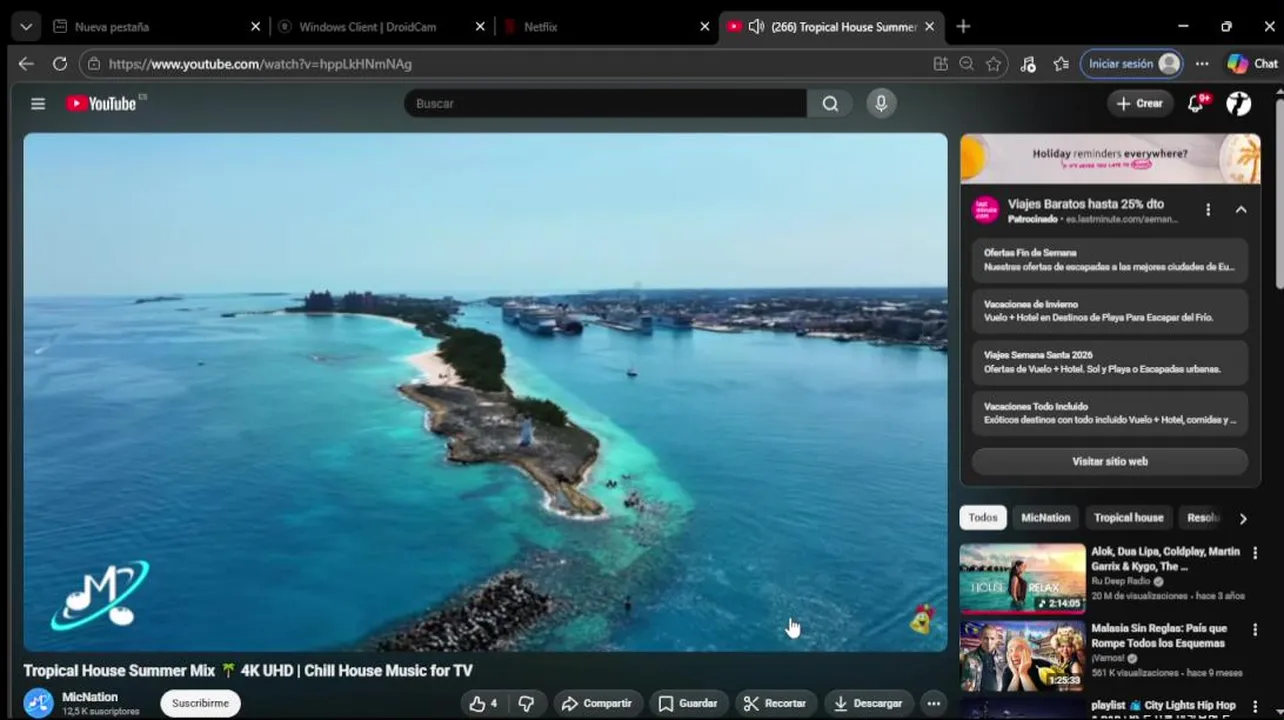
Task: Open the YouTube account avatar menu
Action: click(1239, 103)
